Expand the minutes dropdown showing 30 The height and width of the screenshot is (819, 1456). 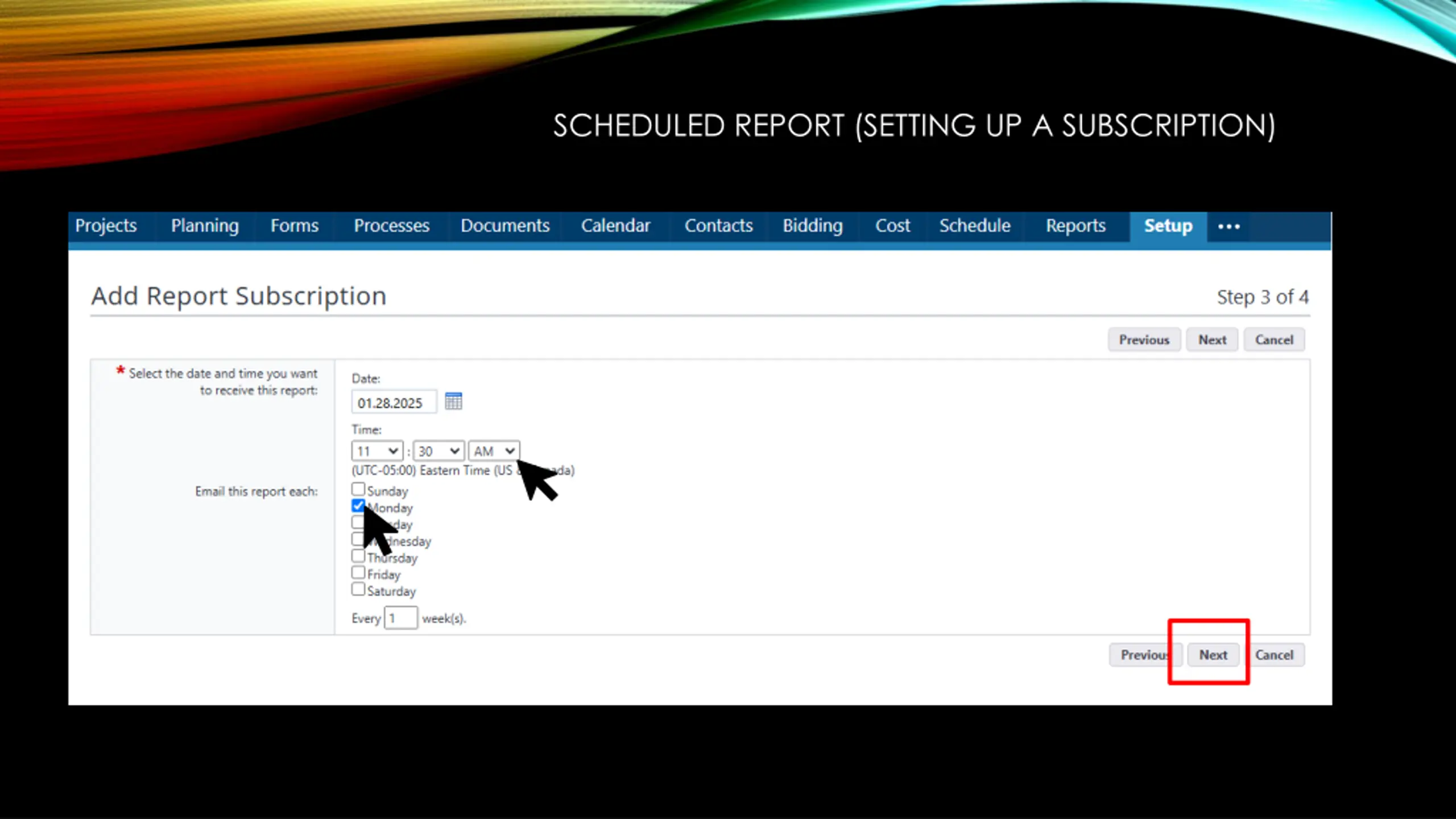click(x=439, y=451)
